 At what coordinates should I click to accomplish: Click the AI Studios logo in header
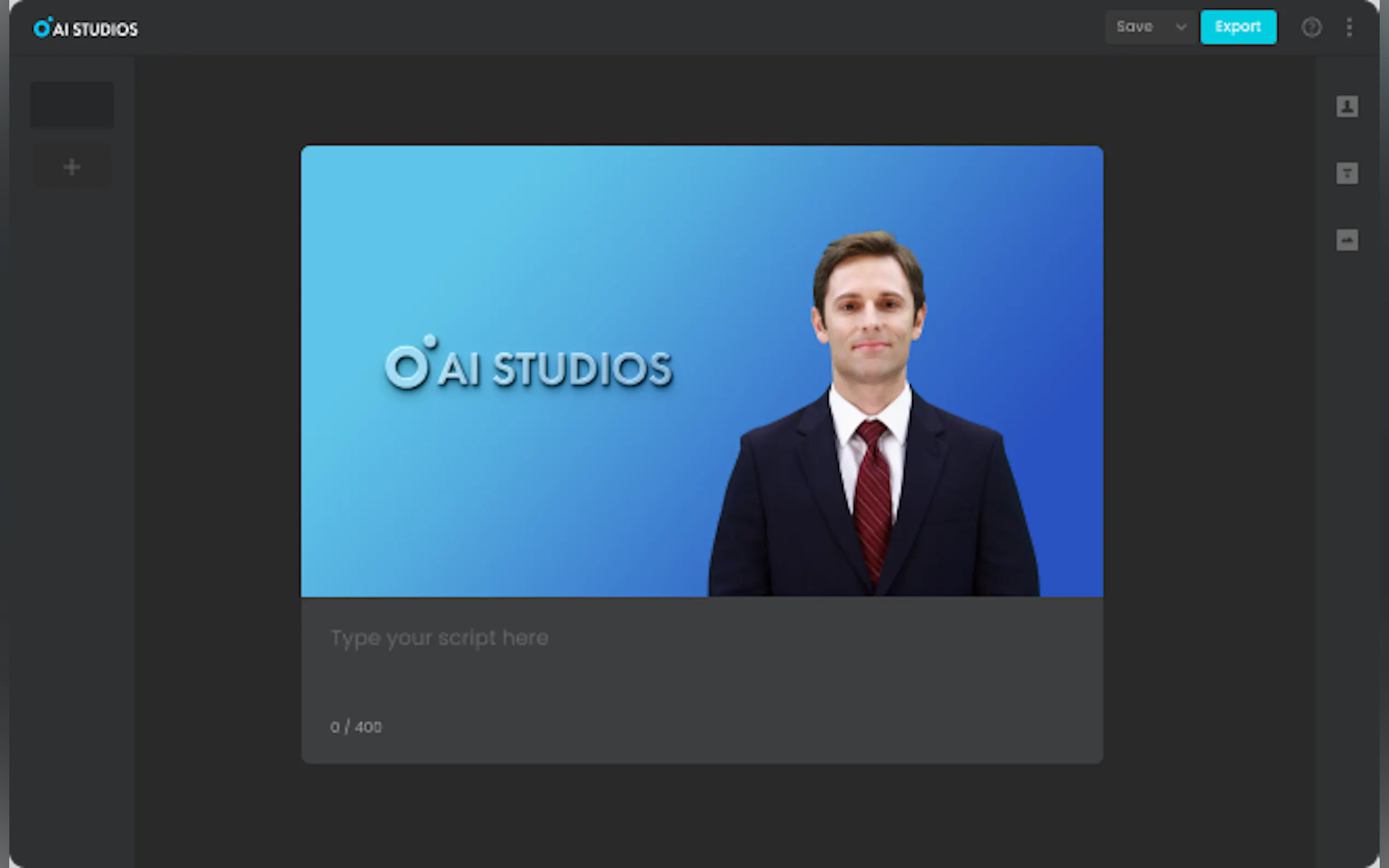pos(85,28)
